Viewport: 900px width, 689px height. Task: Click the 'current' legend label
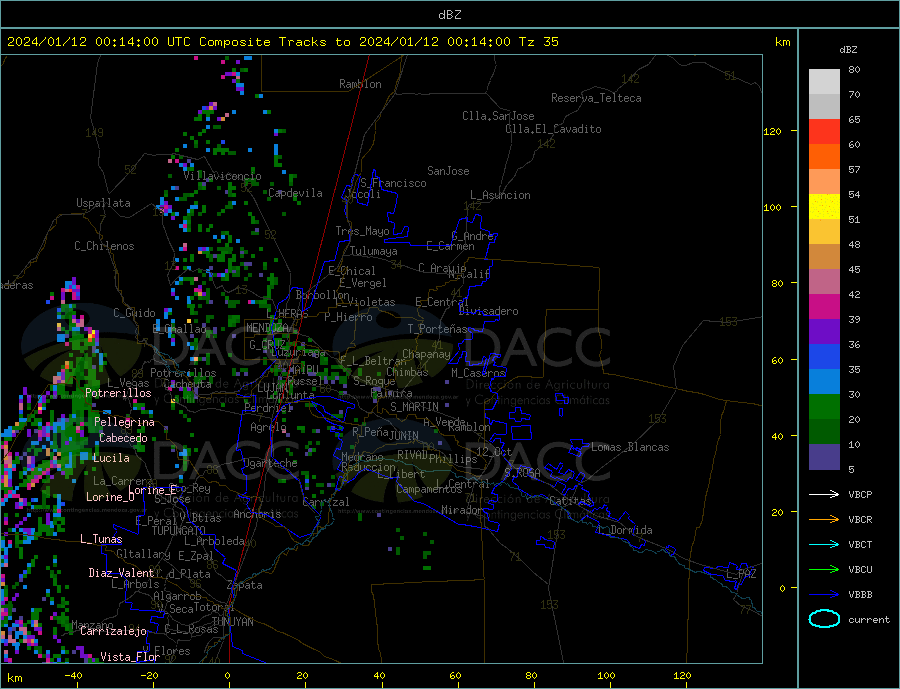pyautogui.click(x=869, y=620)
